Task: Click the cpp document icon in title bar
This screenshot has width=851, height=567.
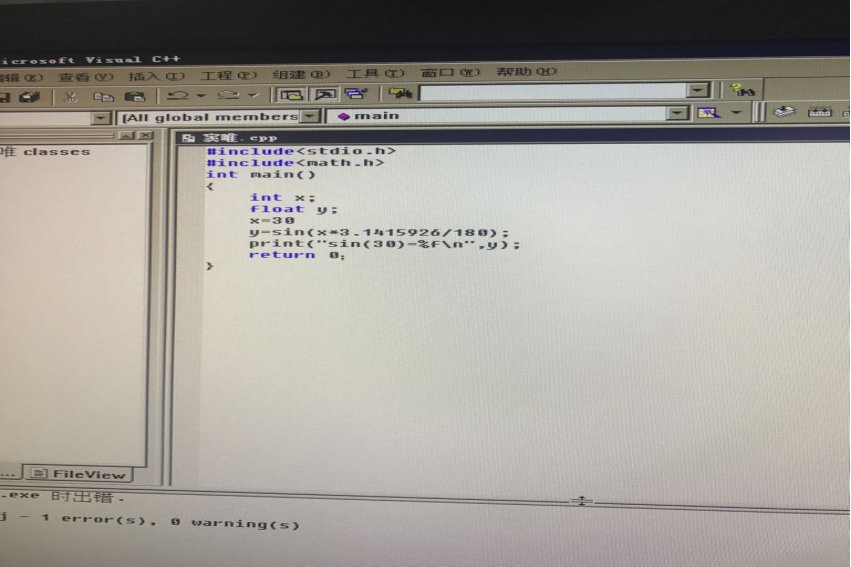Action: (188, 138)
